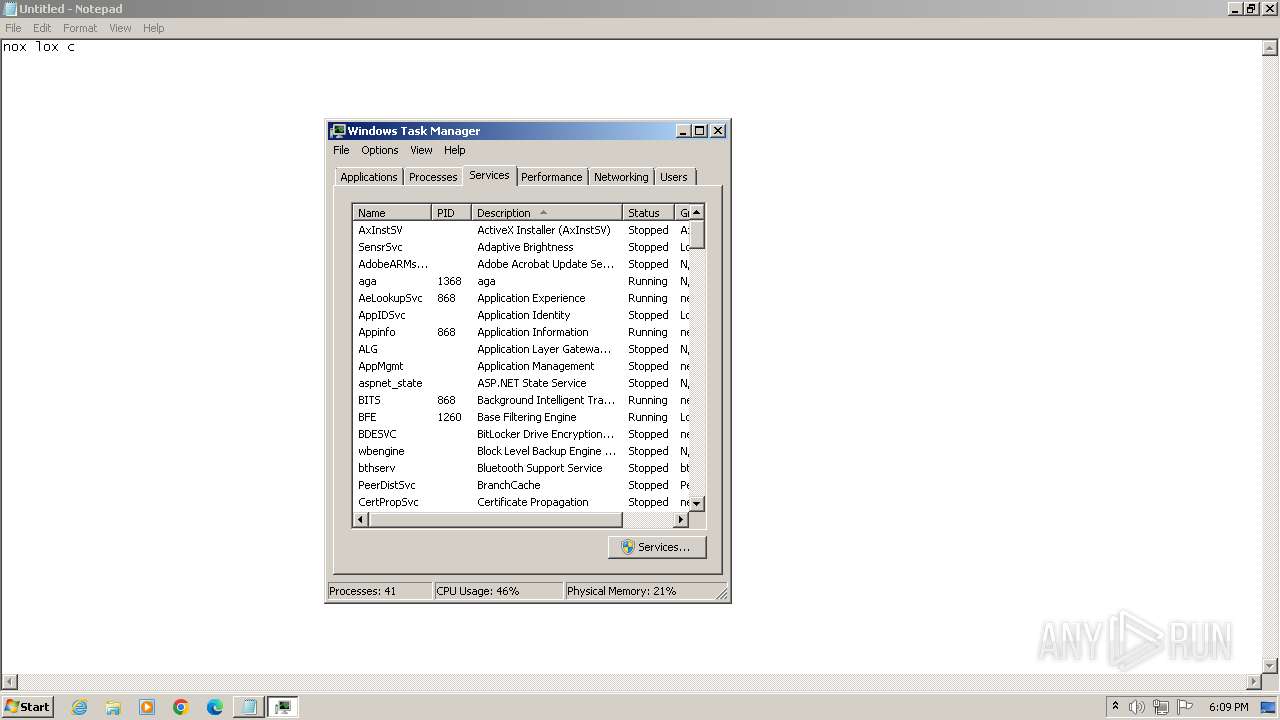Switch to the Applications tab
This screenshot has height=720, width=1280.
coord(368,177)
